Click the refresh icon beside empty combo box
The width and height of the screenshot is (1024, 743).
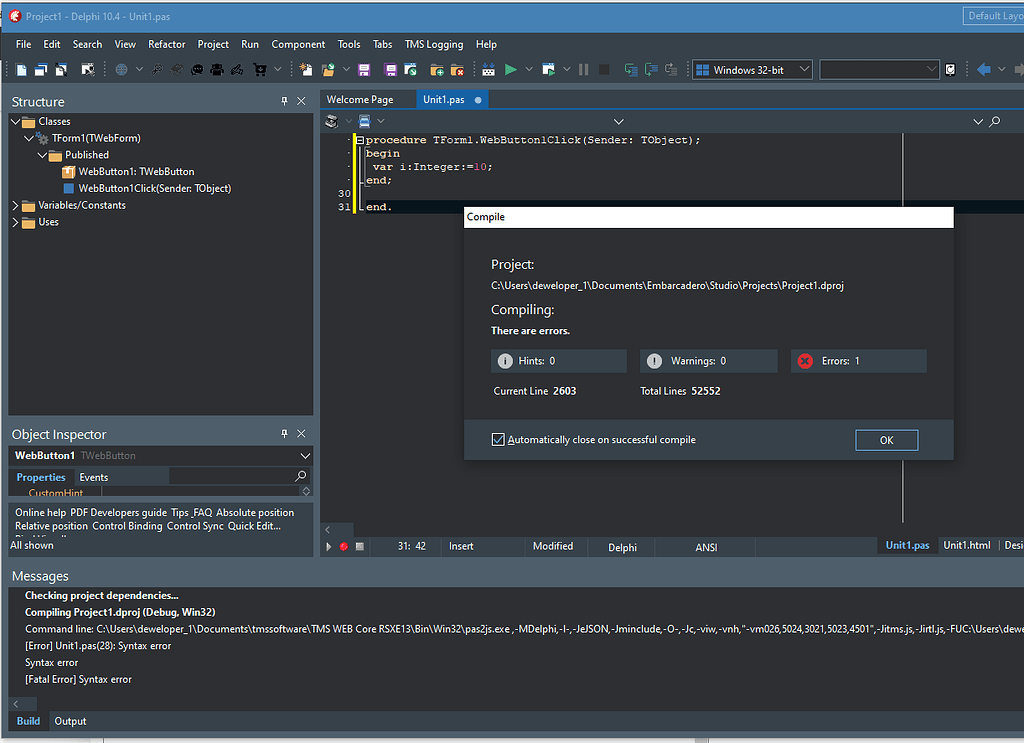tap(951, 69)
